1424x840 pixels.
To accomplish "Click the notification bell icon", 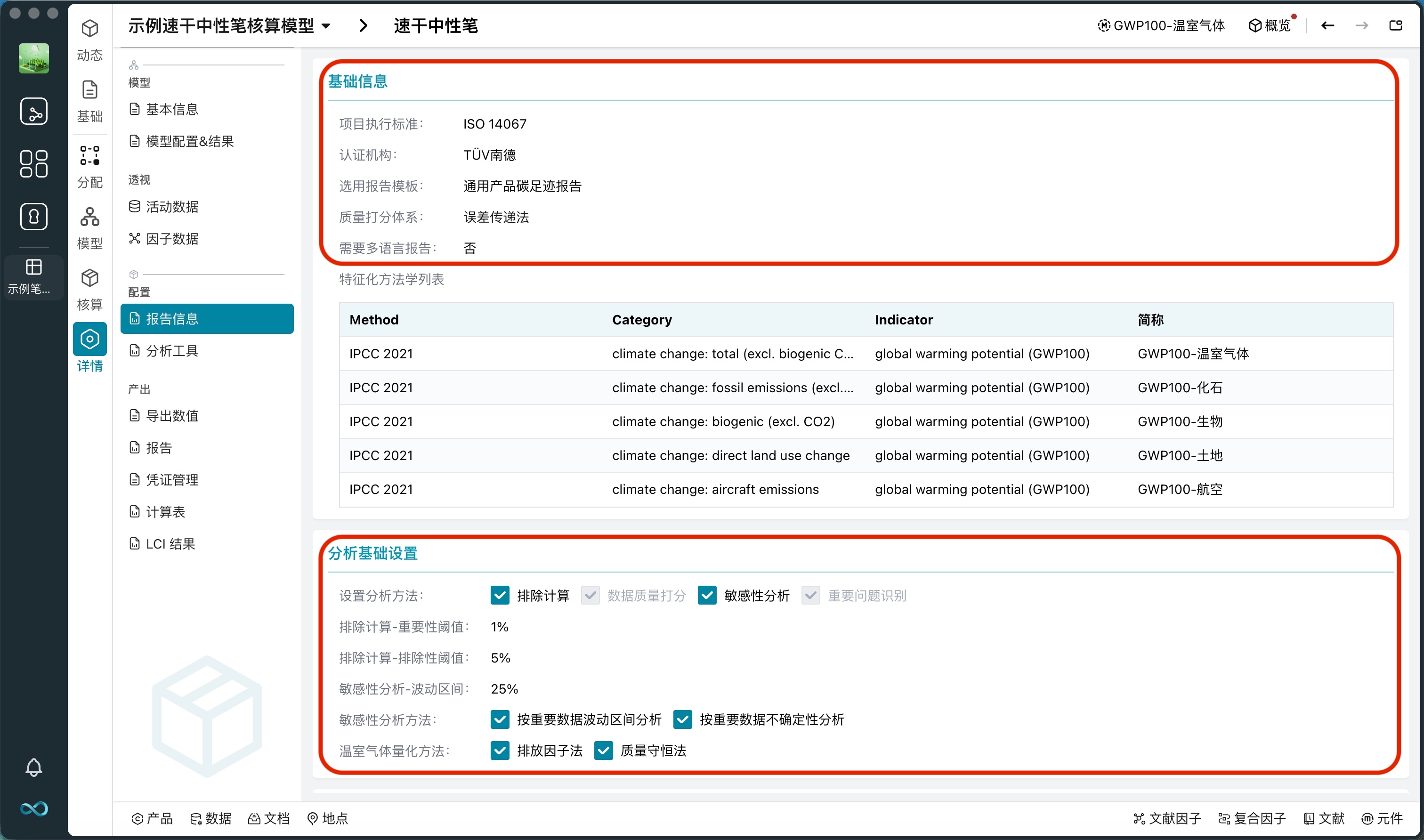I will 33,767.
